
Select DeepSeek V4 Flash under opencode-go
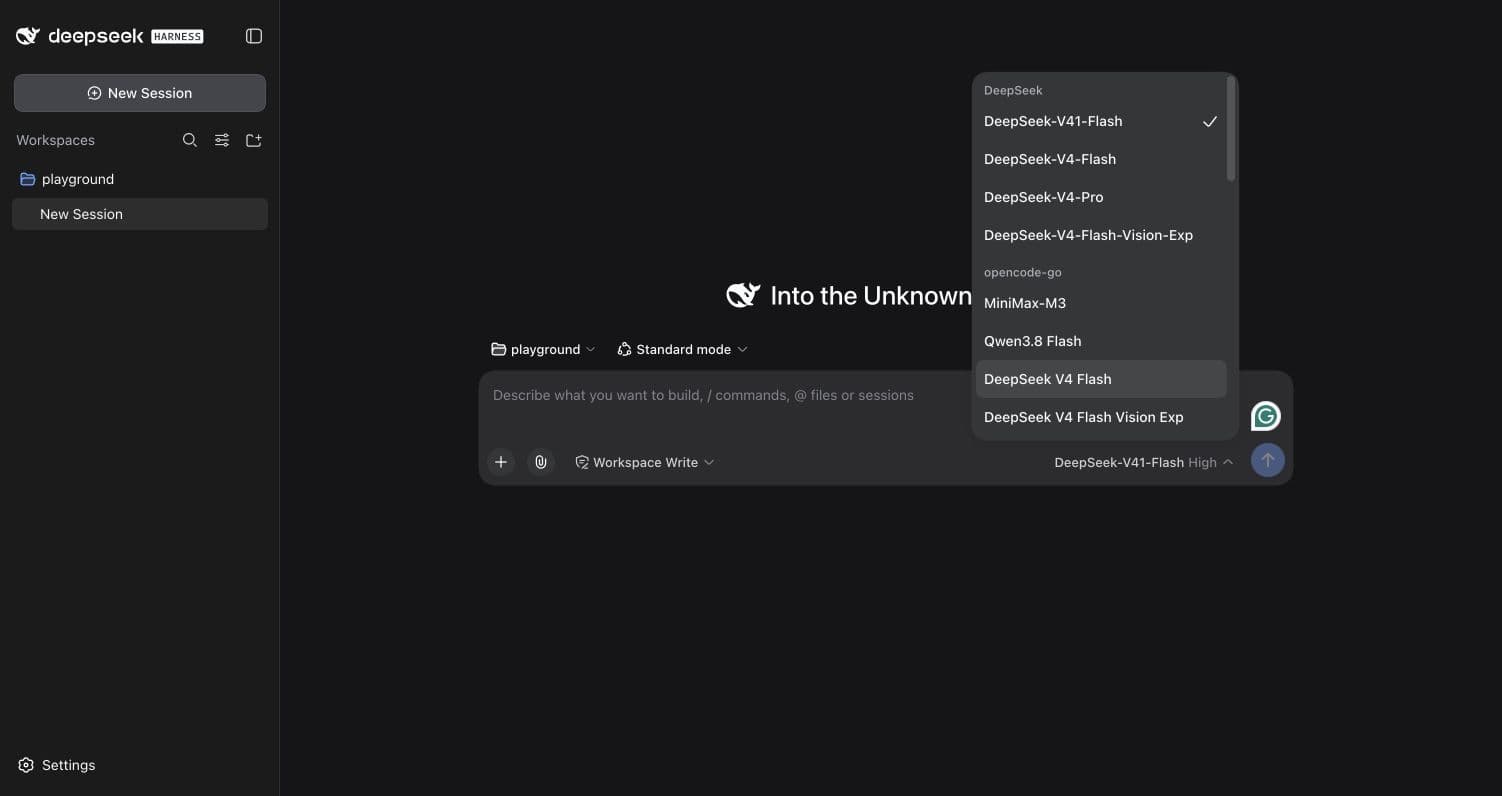1101,379
